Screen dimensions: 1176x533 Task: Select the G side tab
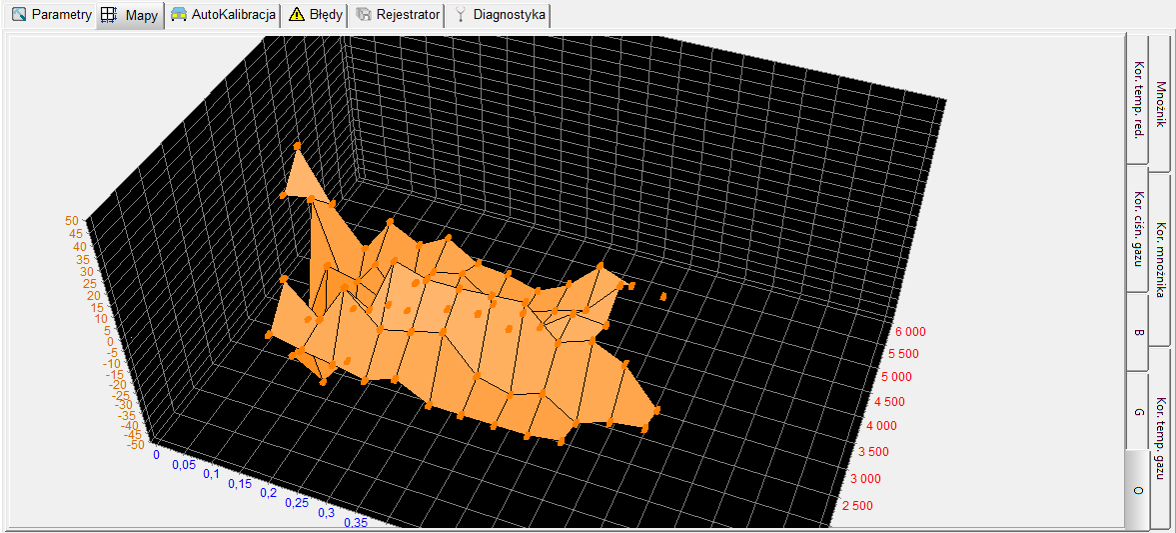coord(1138,412)
